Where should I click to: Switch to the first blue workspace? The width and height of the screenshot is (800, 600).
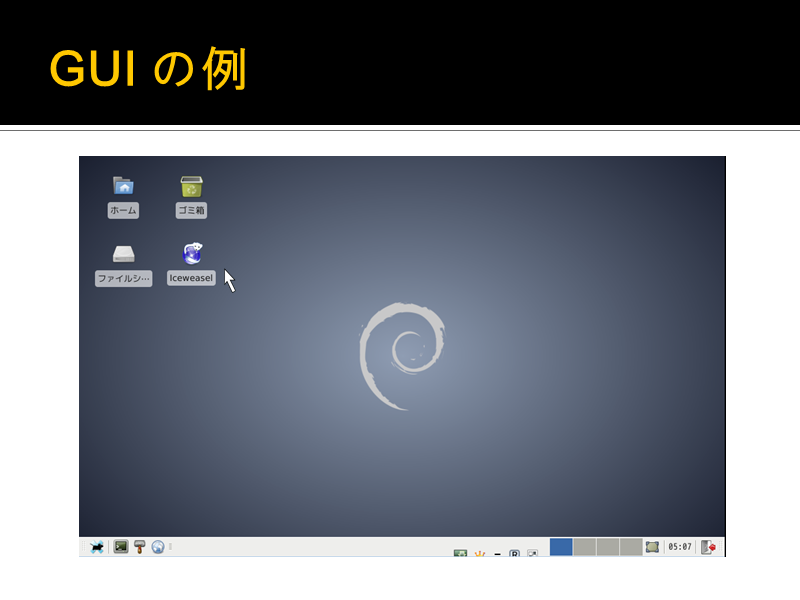click(x=561, y=547)
